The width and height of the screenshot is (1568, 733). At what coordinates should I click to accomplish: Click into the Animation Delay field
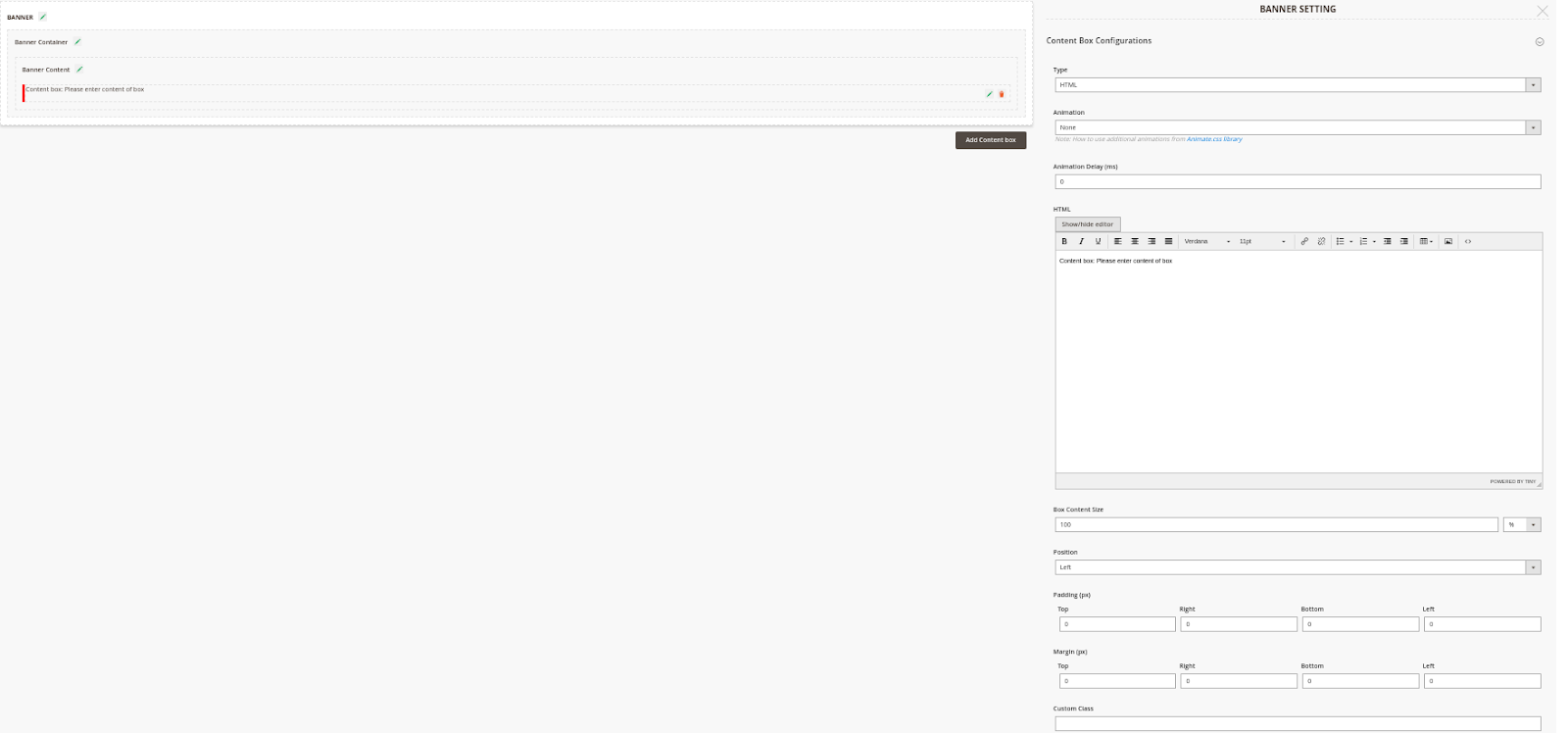point(1298,181)
